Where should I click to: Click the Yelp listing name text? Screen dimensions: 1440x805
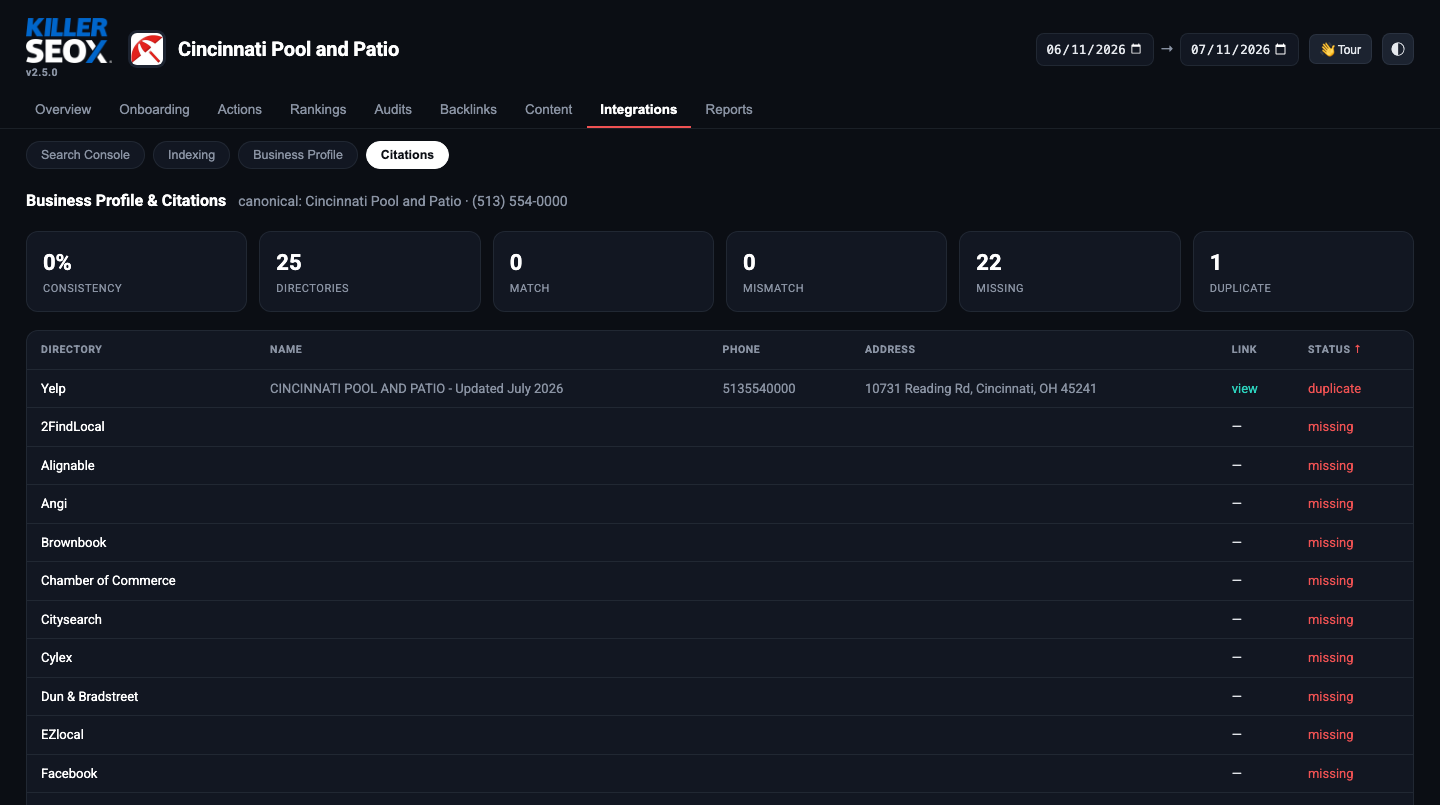click(416, 388)
